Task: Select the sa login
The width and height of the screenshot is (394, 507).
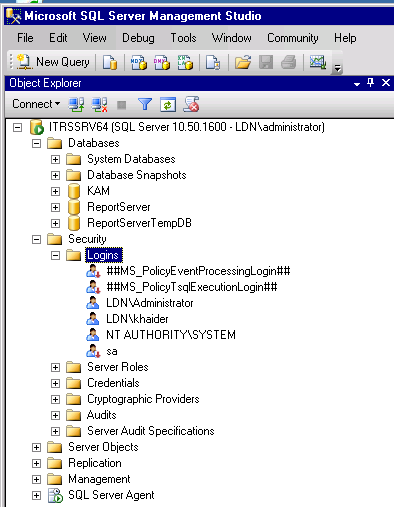Action: [112, 351]
